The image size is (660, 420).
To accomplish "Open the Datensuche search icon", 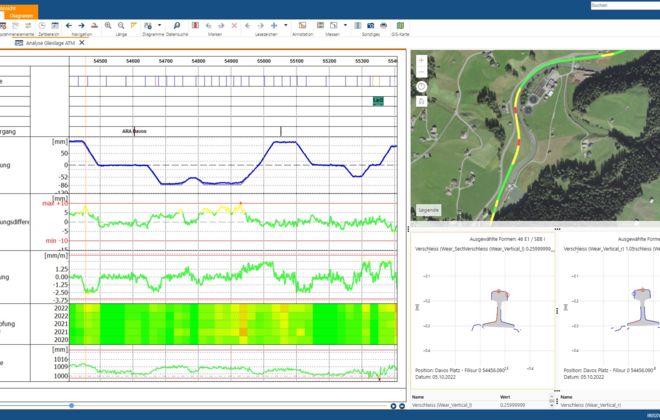I will (x=176, y=24).
